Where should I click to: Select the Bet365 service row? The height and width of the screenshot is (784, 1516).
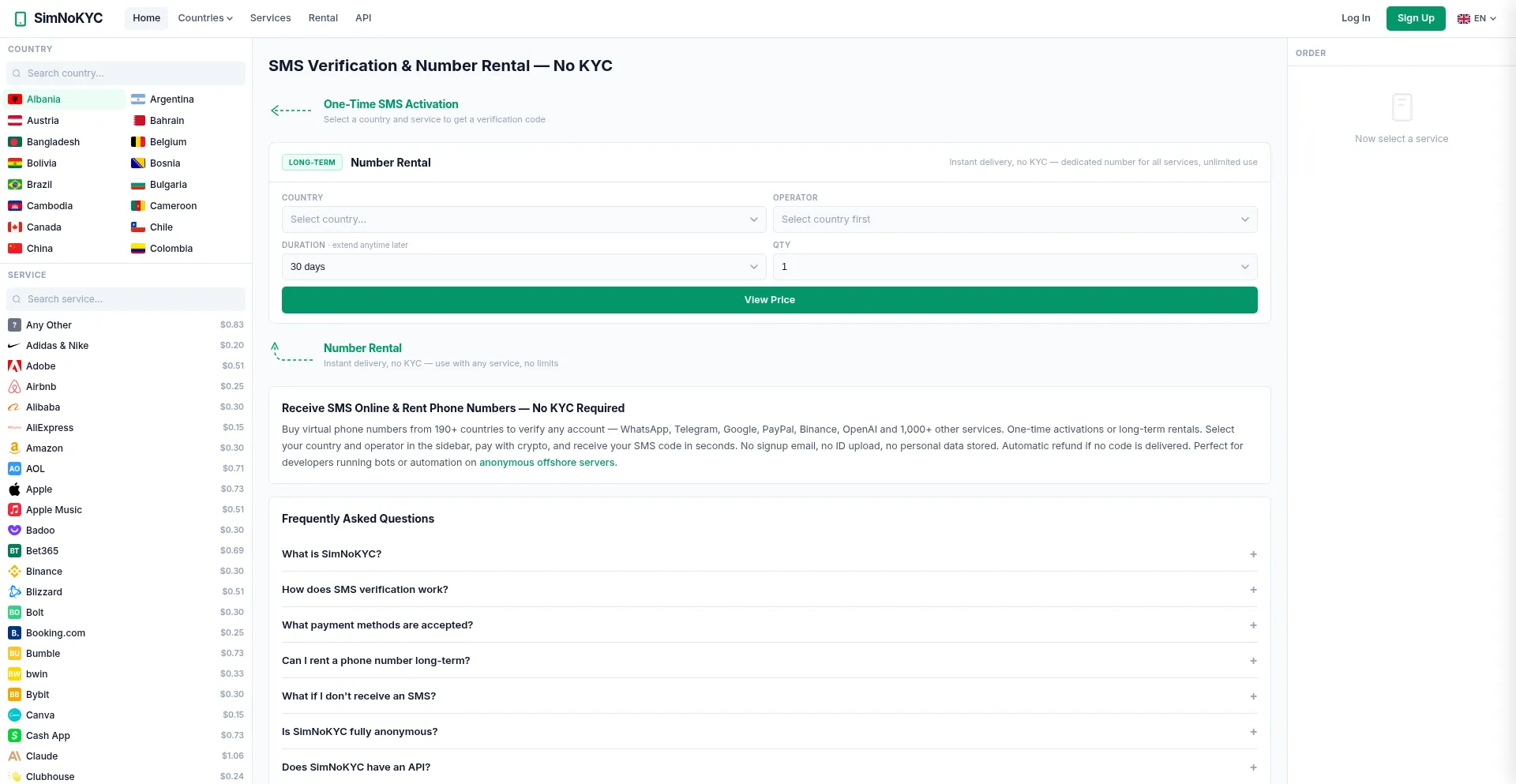(x=126, y=551)
